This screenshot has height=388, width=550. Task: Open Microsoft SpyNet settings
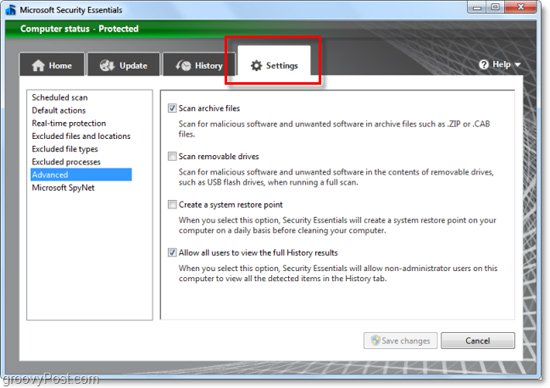81,188
